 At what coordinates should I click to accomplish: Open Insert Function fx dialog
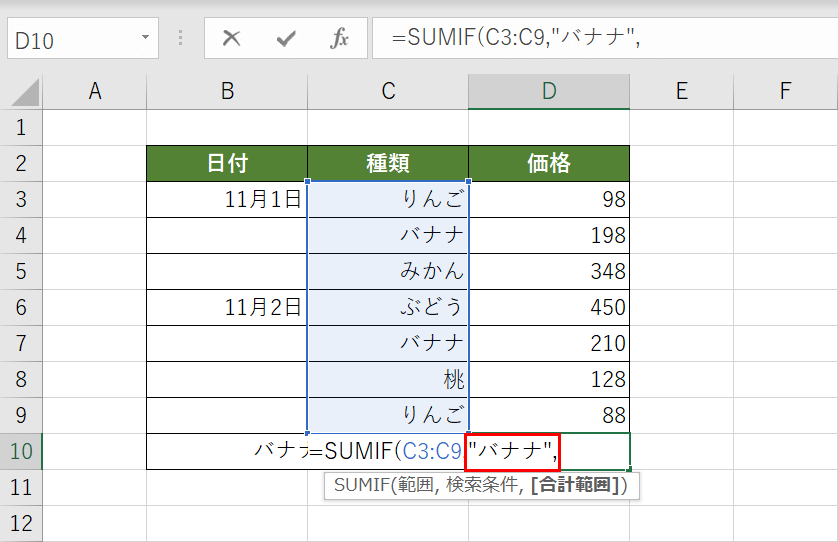pyautogui.click(x=340, y=39)
